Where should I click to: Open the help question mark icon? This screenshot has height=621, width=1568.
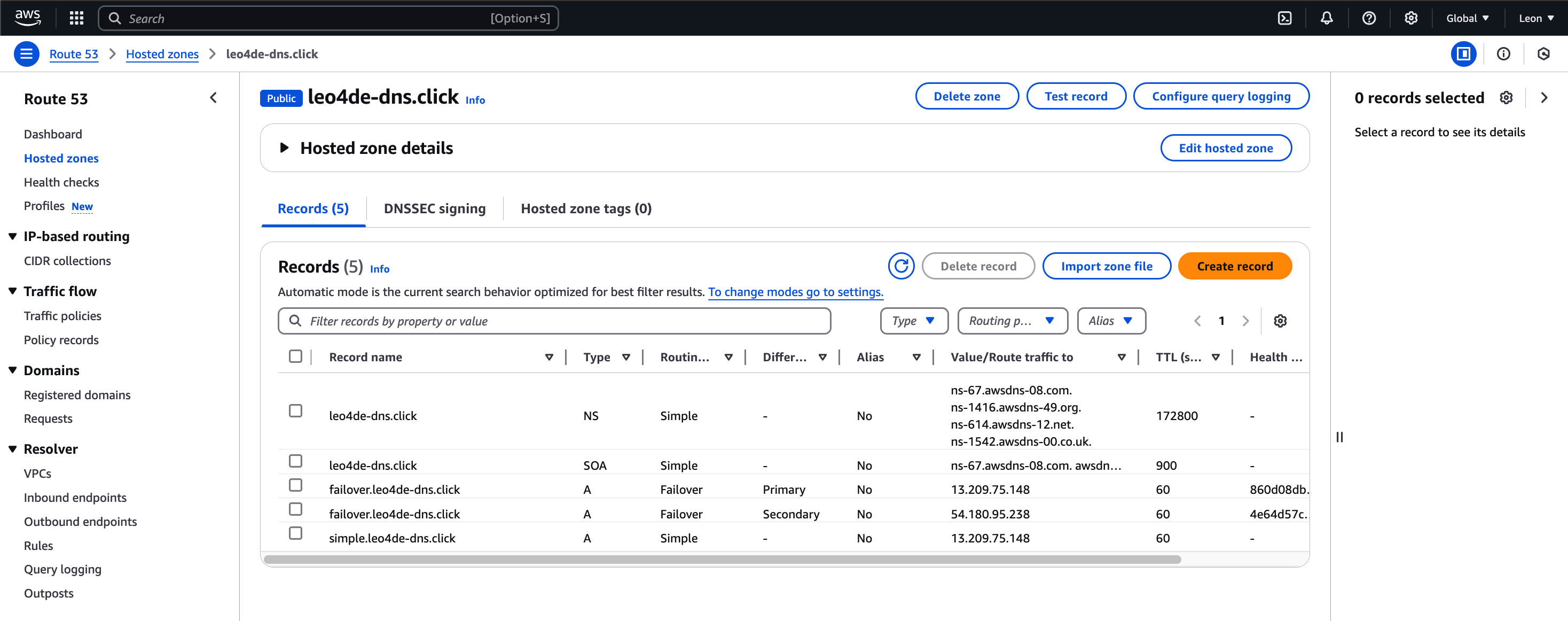[x=1369, y=18]
